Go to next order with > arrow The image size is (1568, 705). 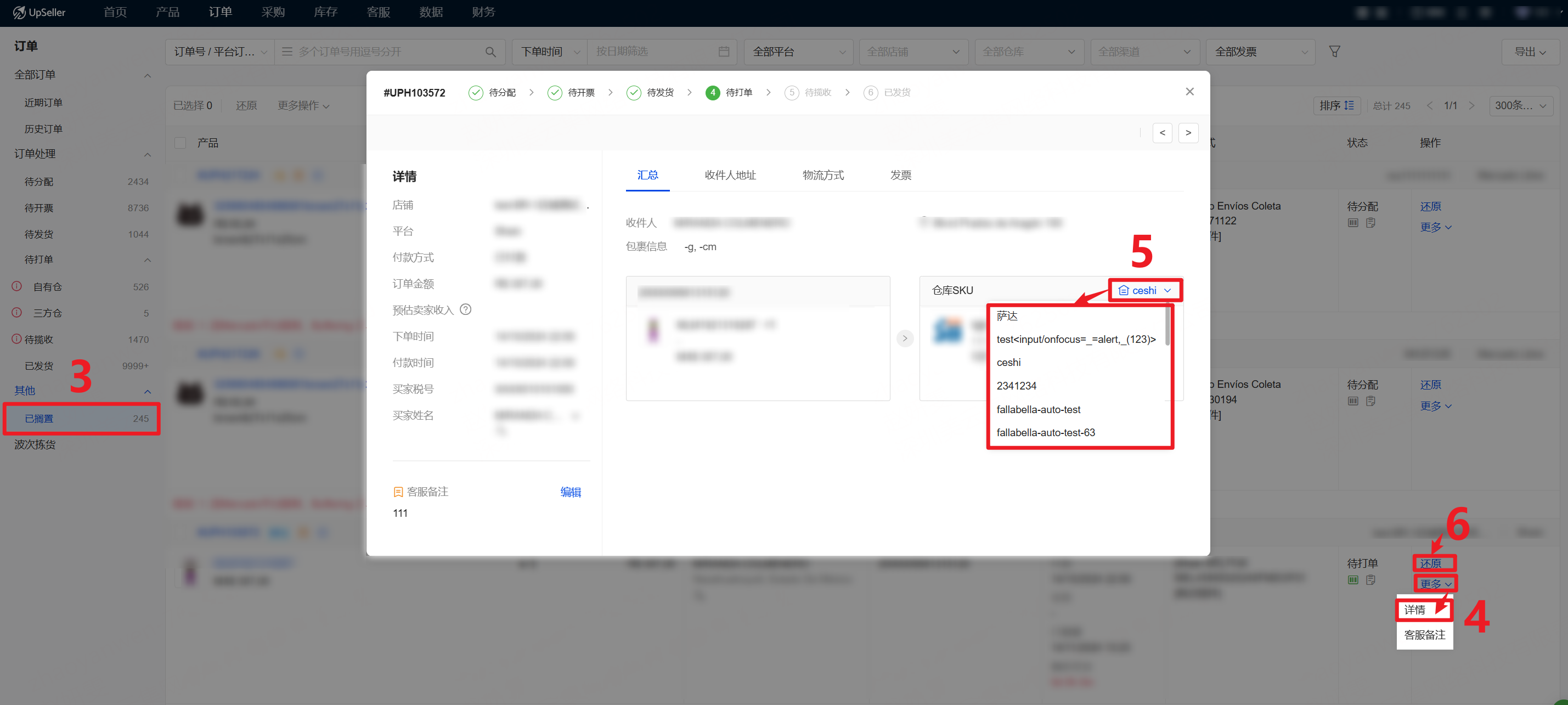(1188, 133)
